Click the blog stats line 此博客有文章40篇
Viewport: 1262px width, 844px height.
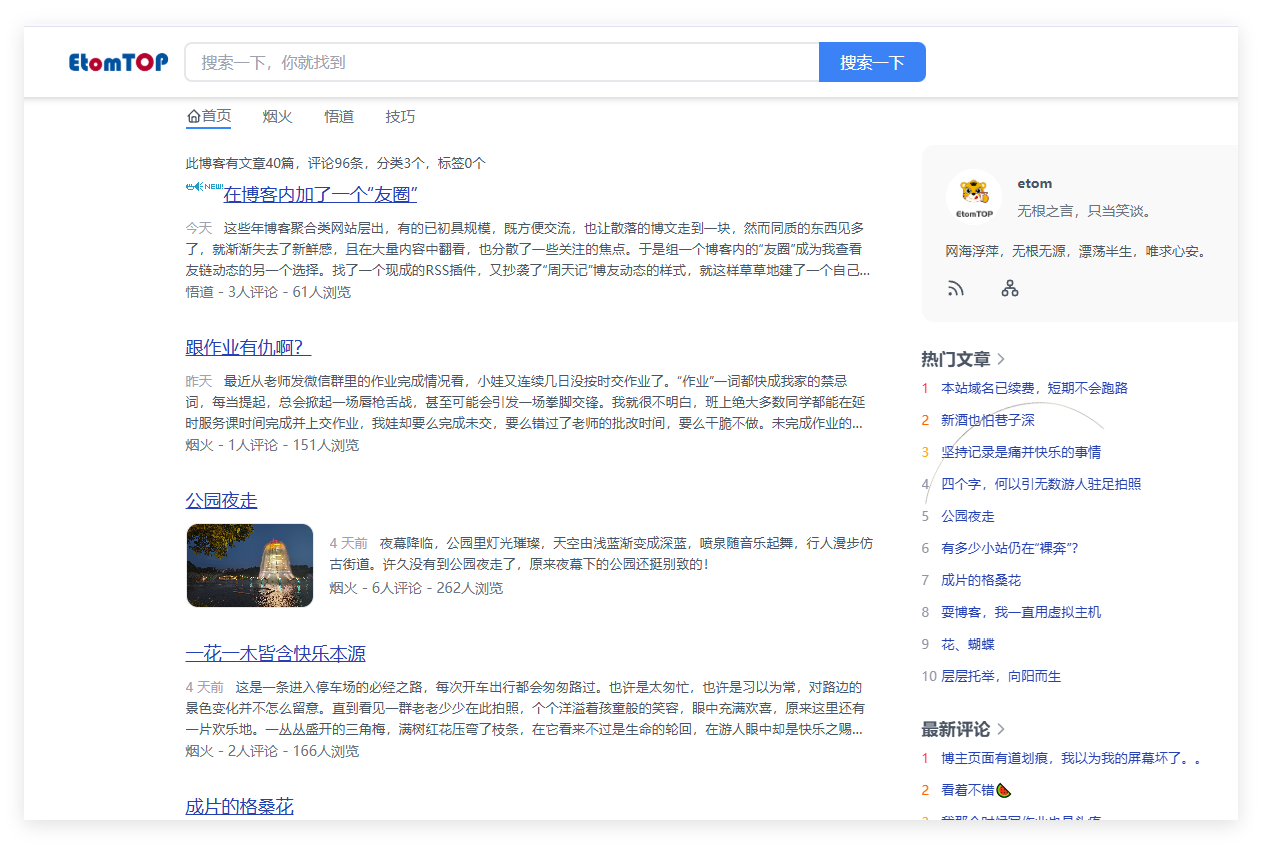coord(336,163)
